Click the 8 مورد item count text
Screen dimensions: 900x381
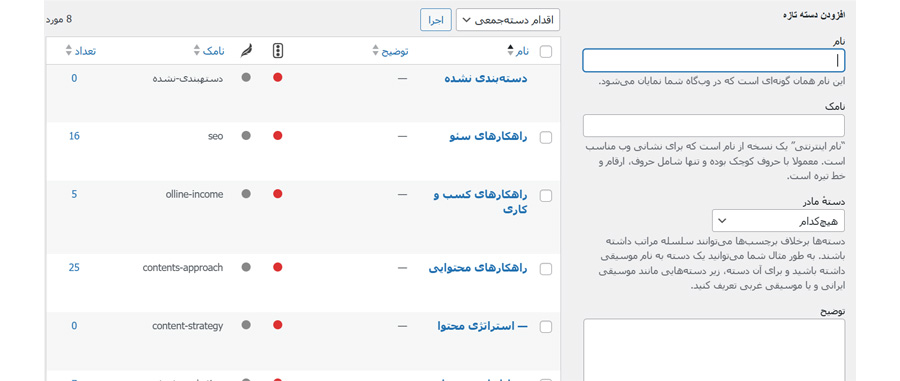pyautogui.click(x=59, y=20)
